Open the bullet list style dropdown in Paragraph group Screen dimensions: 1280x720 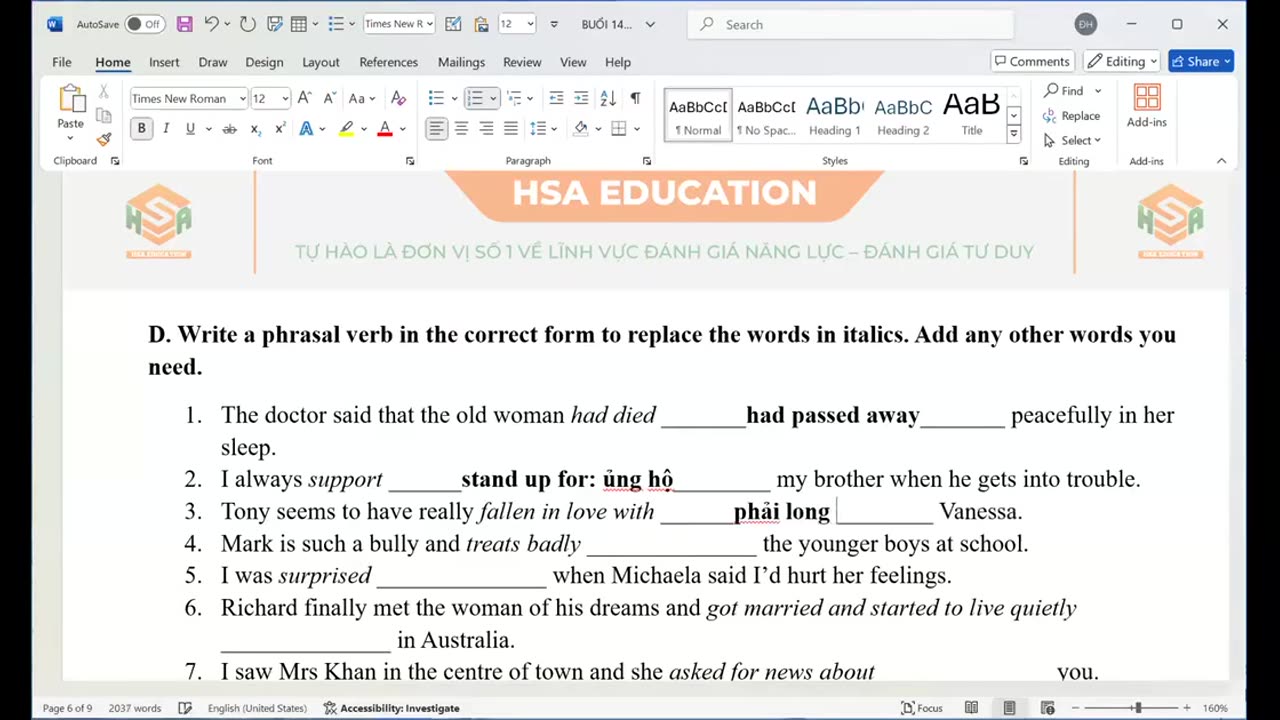pyautogui.click(x=454, y=99)
